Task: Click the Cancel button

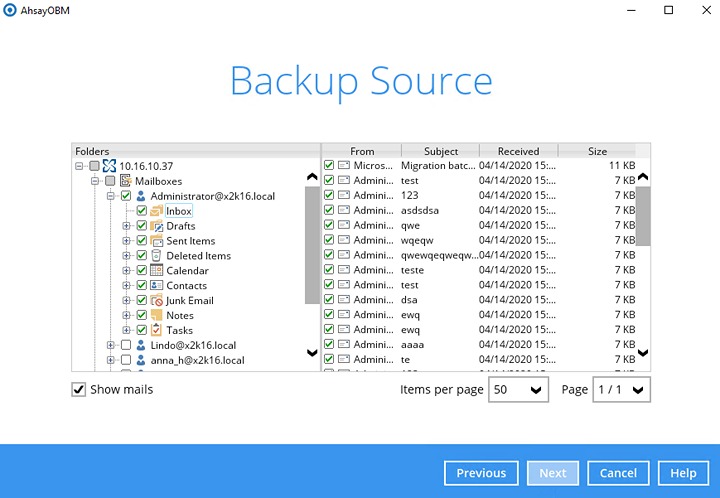Action: point(618,473)
